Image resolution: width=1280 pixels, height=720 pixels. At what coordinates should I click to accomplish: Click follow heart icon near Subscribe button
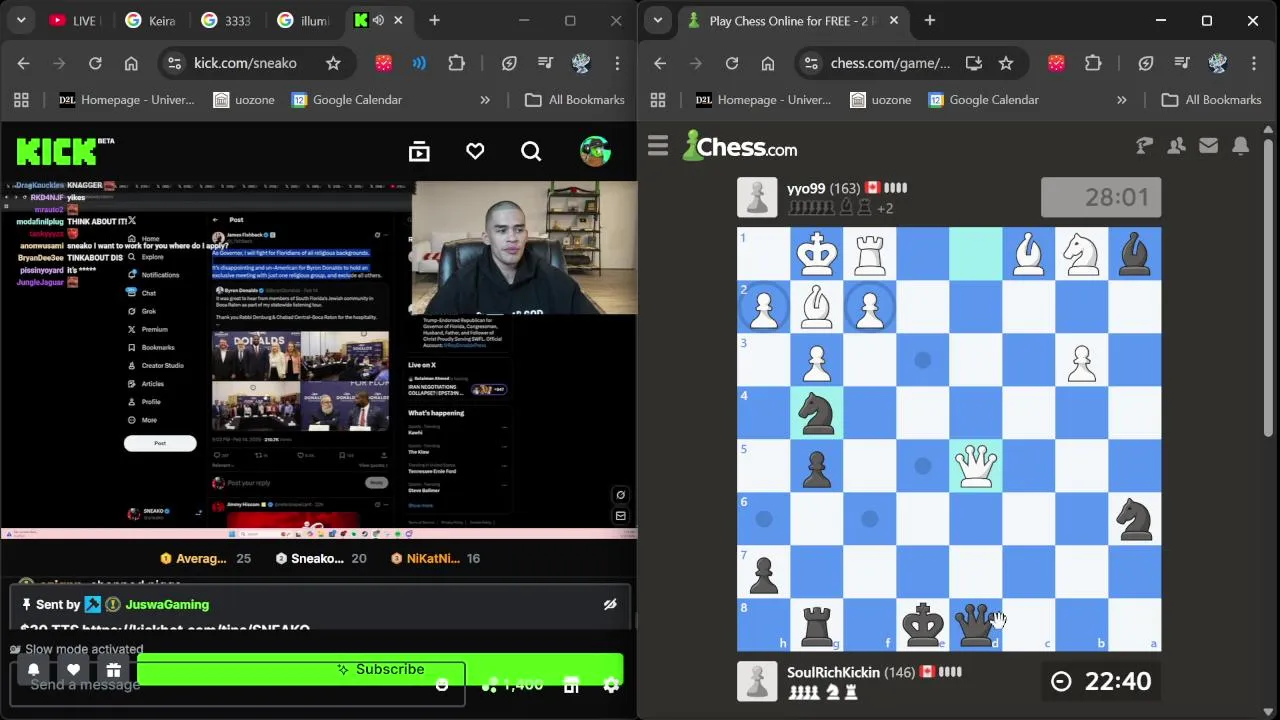73,670
